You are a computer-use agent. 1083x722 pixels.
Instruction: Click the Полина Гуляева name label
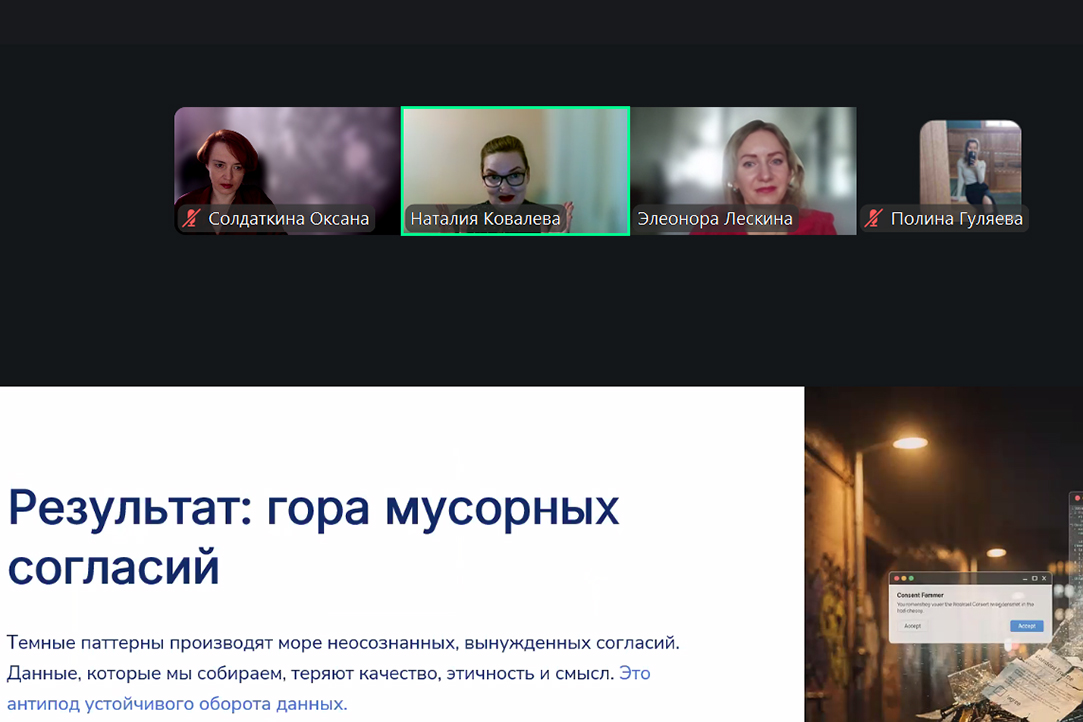(x=956, y=218)
